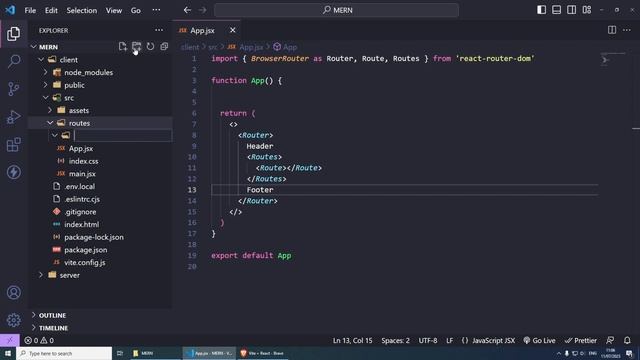Open the Accounts icon in activity bar
640x360 pixels.
pos(13,292)
